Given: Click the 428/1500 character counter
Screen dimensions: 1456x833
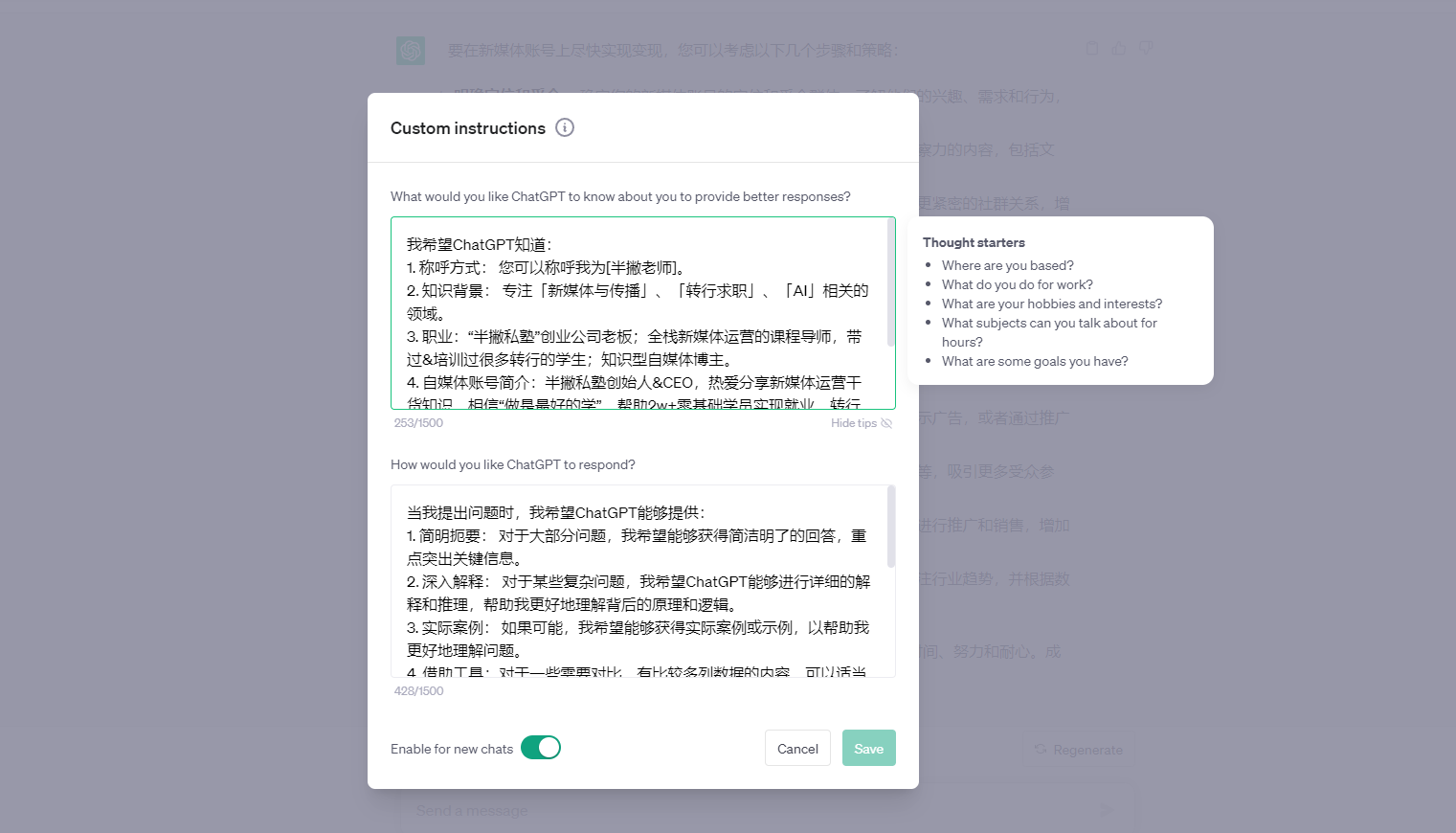Looking at the screenshot, I should 418,691.
